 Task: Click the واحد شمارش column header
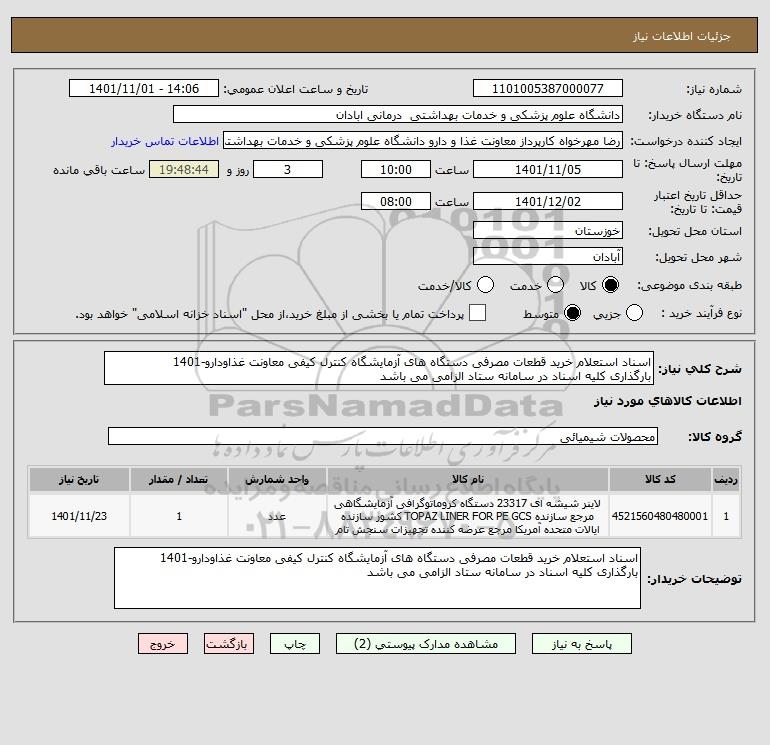(x=277, y=479)
